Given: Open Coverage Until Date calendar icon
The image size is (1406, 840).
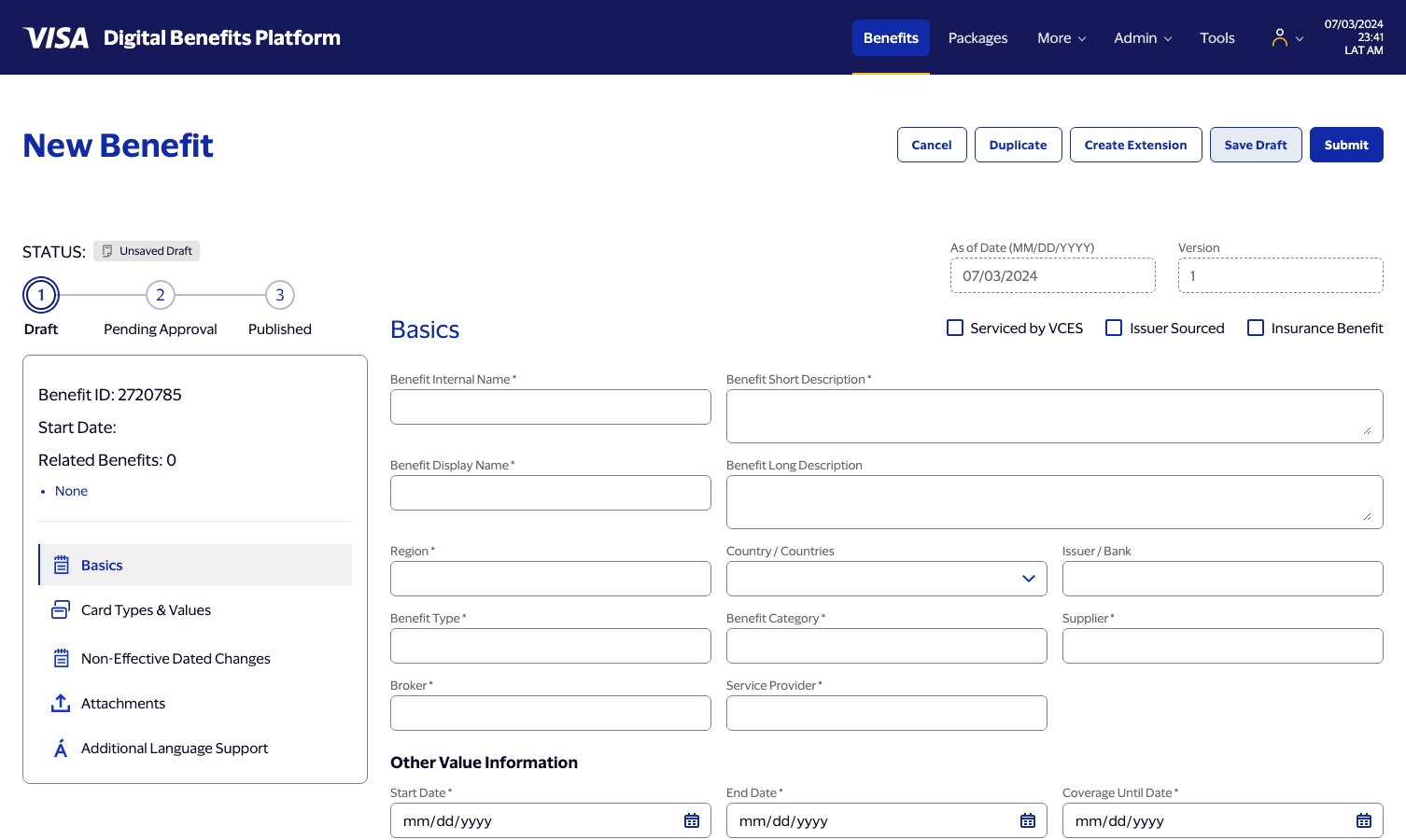Looking at the screenshot, I should 1364,820.
